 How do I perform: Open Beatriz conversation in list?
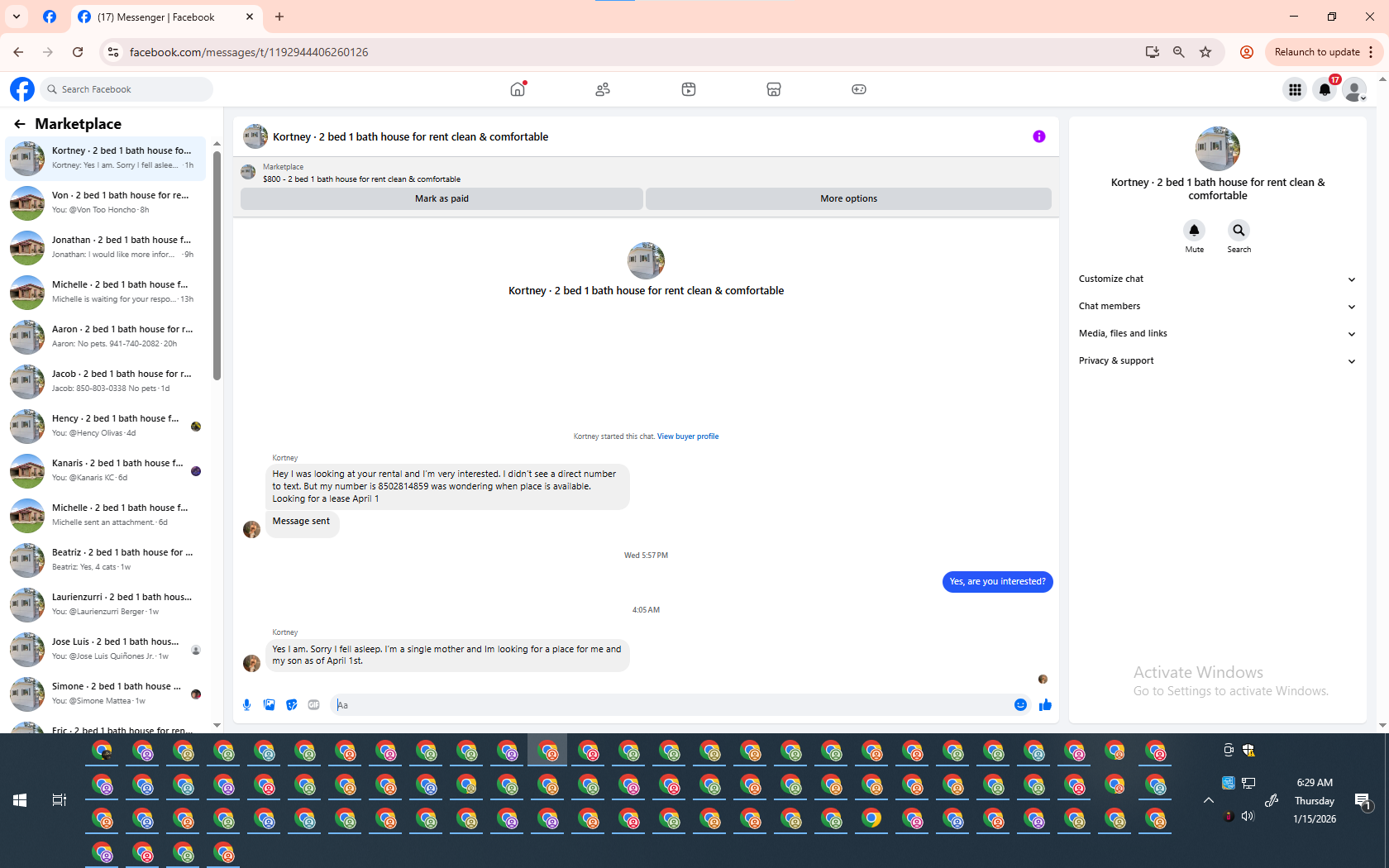coord(106,560)
